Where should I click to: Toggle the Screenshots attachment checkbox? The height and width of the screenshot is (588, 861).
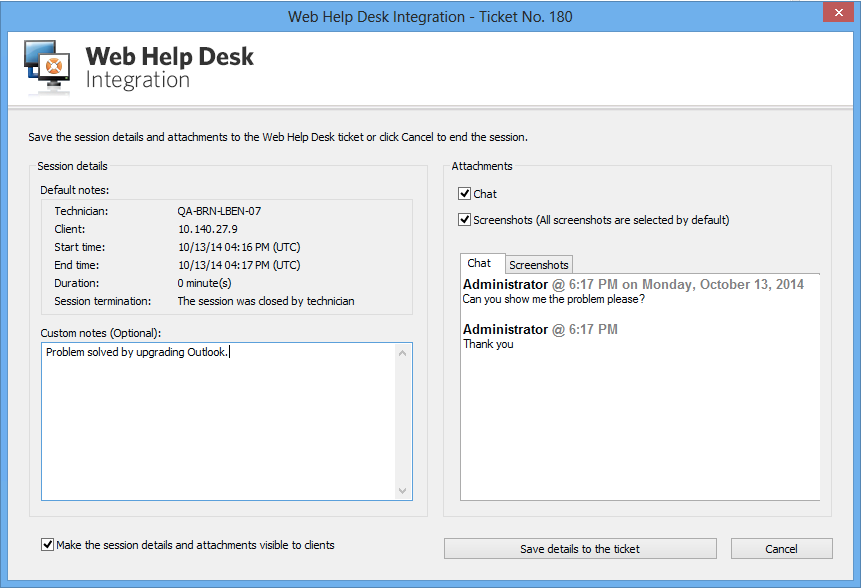pyautogui.click(x=465, y=220)
